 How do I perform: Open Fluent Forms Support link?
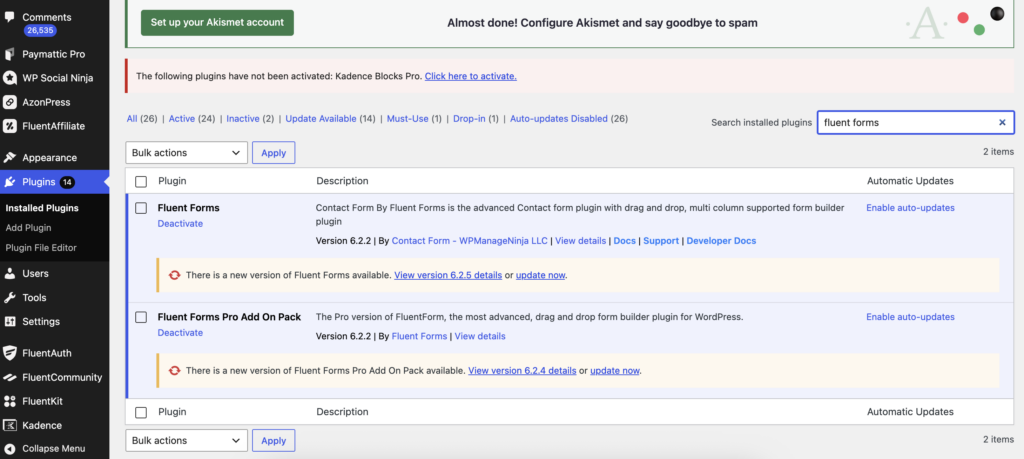661,240
